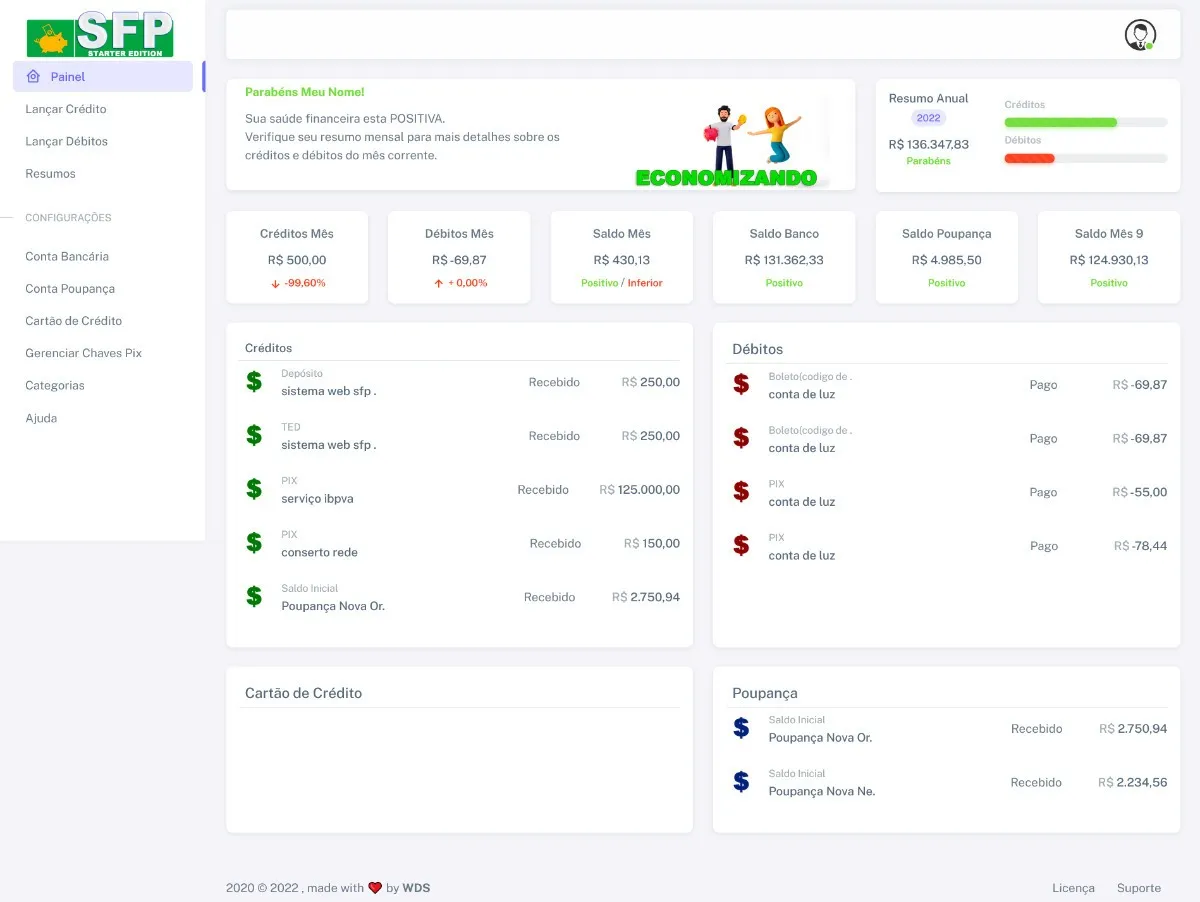Go to Painel in the sidebar
The height and width of the screenshot is (902, 1200).
(x=103, y=77)
